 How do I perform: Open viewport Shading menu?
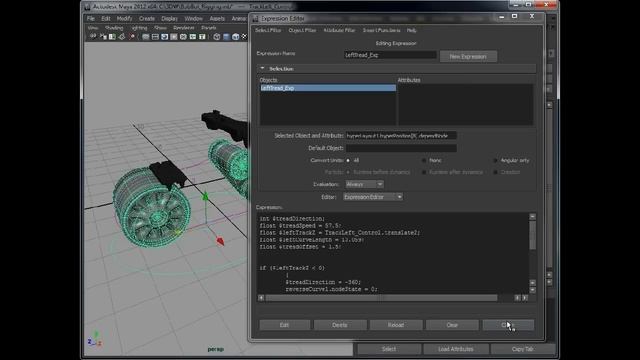(x=114, y=28)
